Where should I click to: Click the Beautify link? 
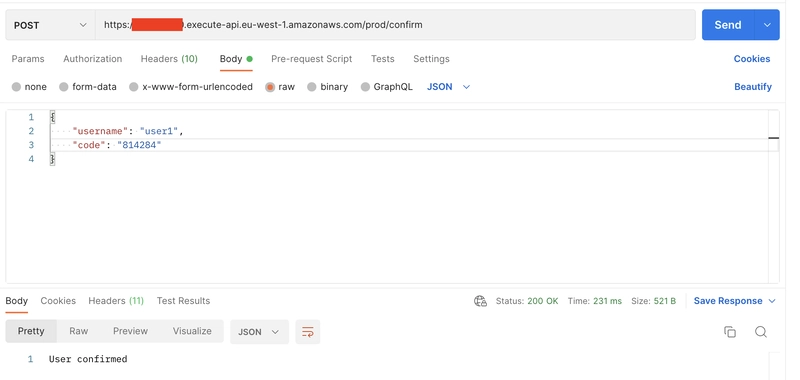click(x=753, y=87)
